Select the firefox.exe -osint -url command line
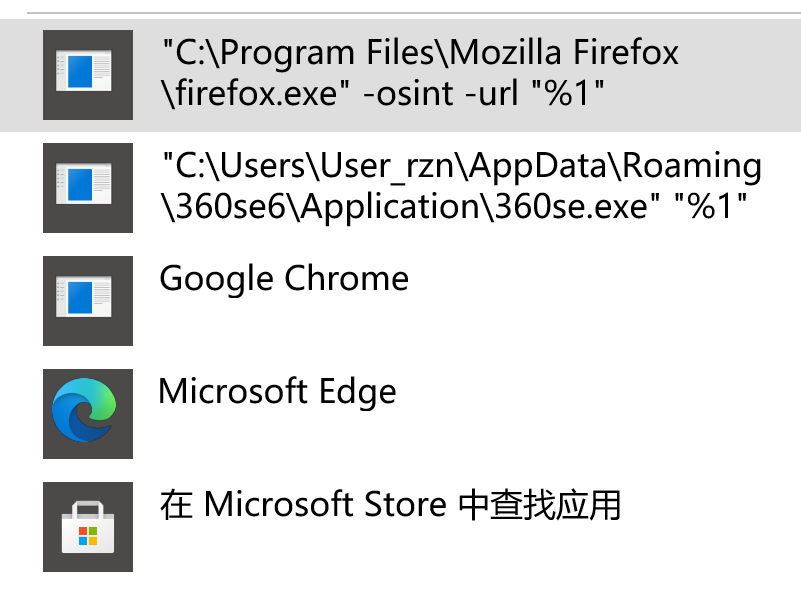Viewport: 801px width, 612px height. (x=382, y=93)
